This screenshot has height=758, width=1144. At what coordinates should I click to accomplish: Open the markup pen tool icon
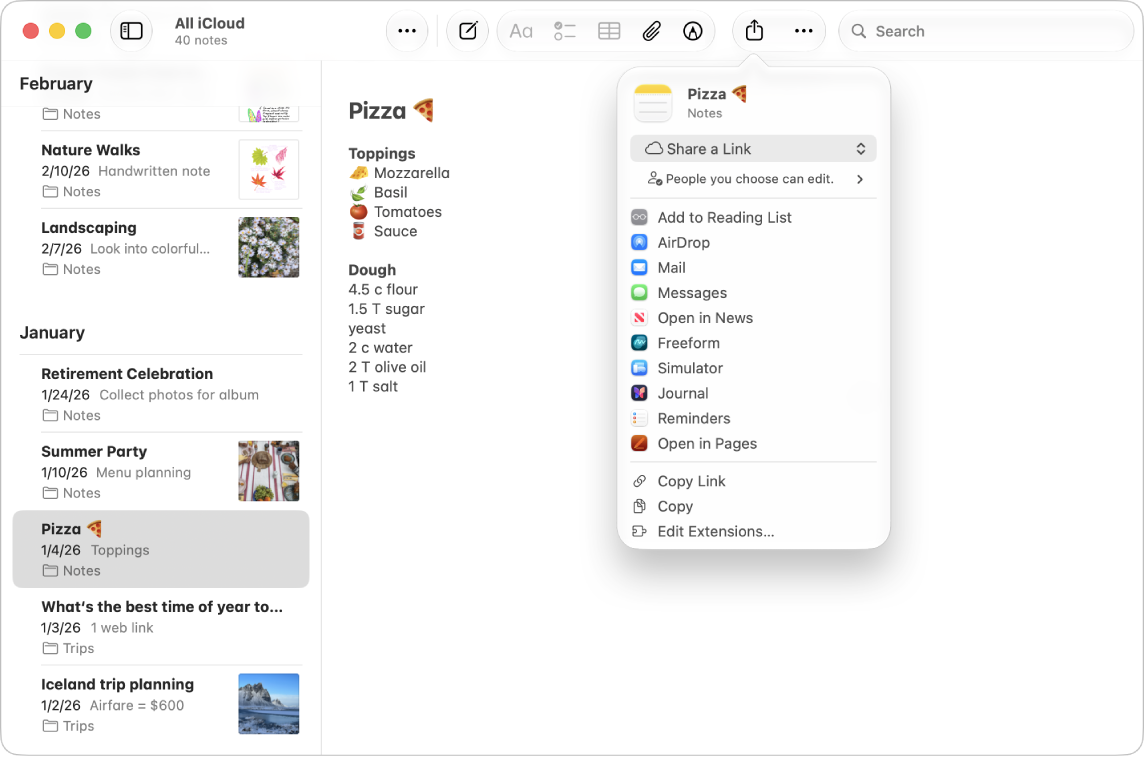point(692,31)
